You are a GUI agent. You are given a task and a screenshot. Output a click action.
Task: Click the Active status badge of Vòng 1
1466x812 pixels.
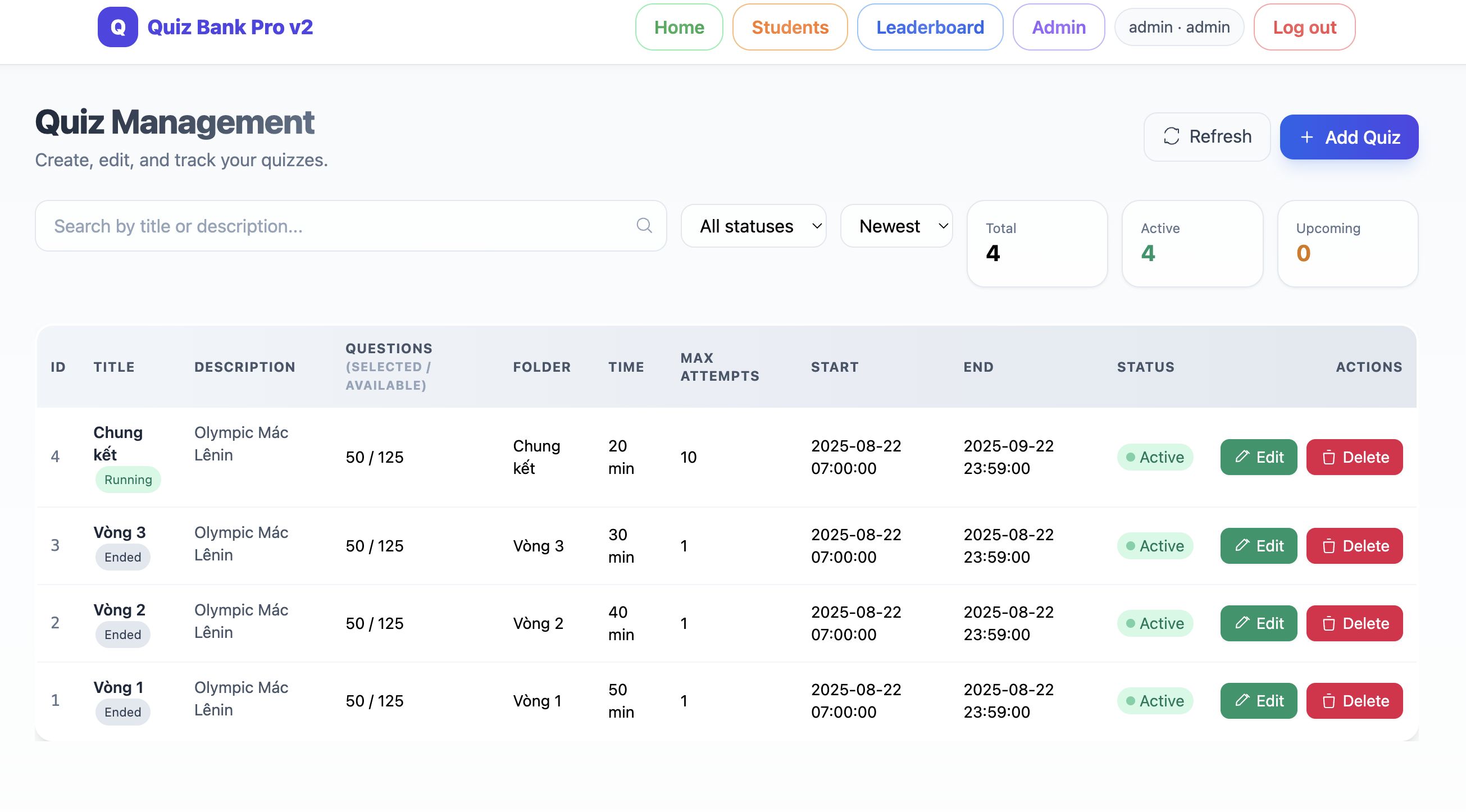tap(1155, 701)
